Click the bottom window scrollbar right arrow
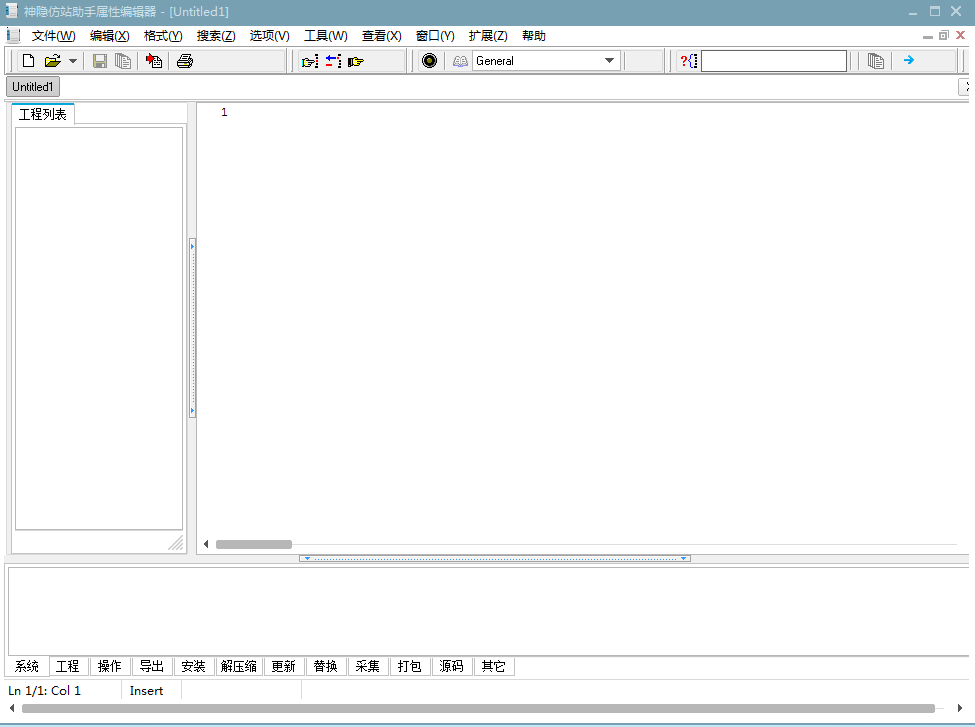The width and height of the screenshot is (975, 727). point(959,708)
